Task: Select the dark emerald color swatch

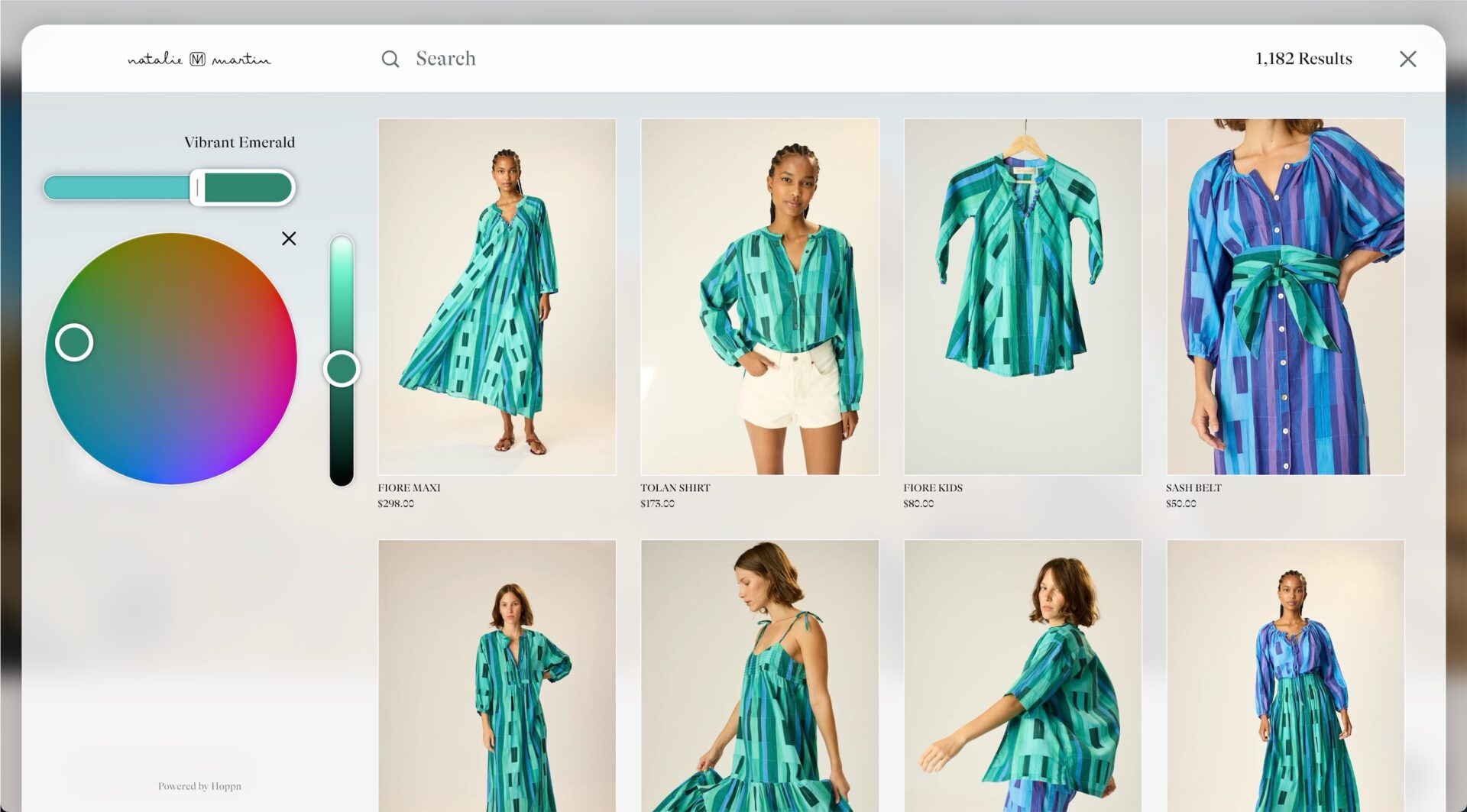Action: coord(248,187)
